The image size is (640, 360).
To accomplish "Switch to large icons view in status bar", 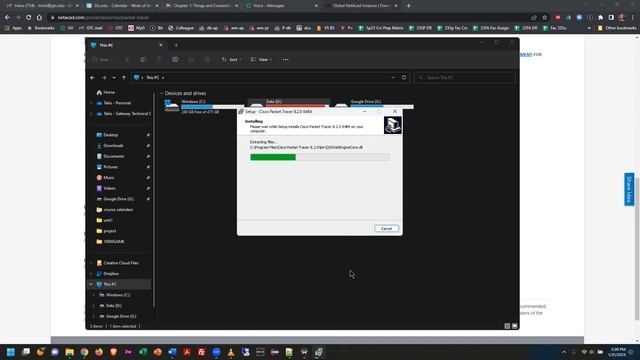I will click(x=514, y=326).
